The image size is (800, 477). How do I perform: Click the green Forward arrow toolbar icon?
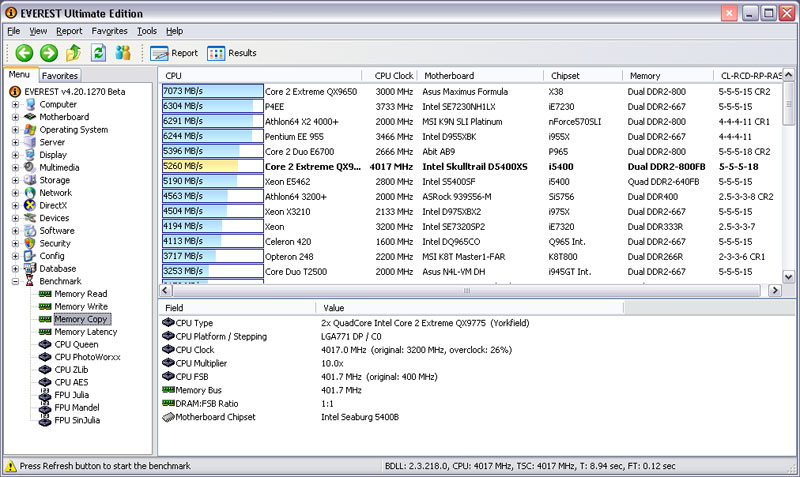click(49, 53)
